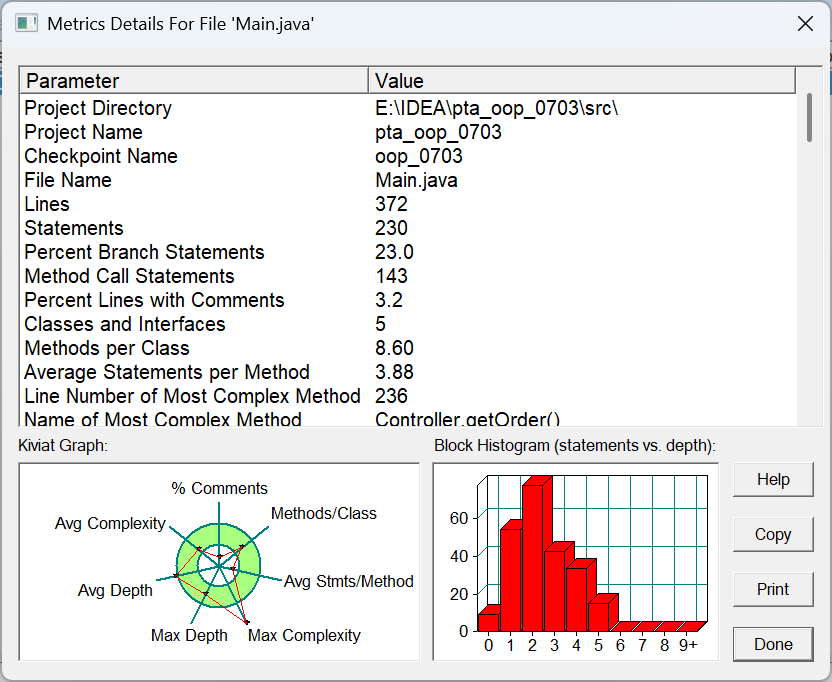Select the Project Name row label
The width and height of the screenshot is (832, 682).
tap(83, 132)
